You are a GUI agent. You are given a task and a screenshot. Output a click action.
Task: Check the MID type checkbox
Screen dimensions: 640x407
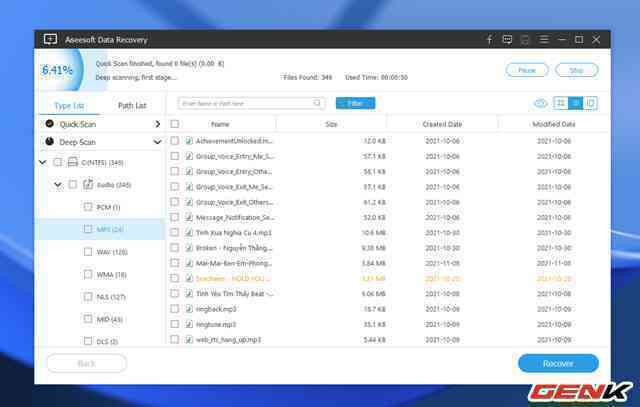(88, 318)
